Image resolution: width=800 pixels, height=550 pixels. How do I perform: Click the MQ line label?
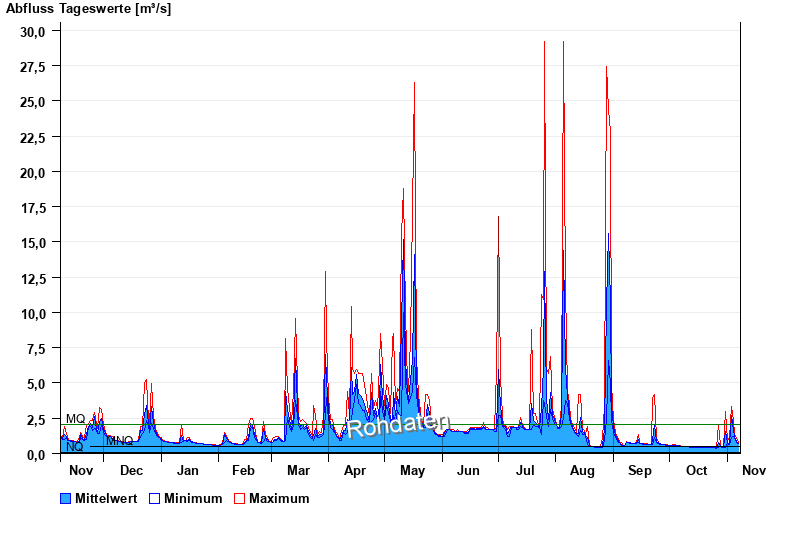[75, 419]
